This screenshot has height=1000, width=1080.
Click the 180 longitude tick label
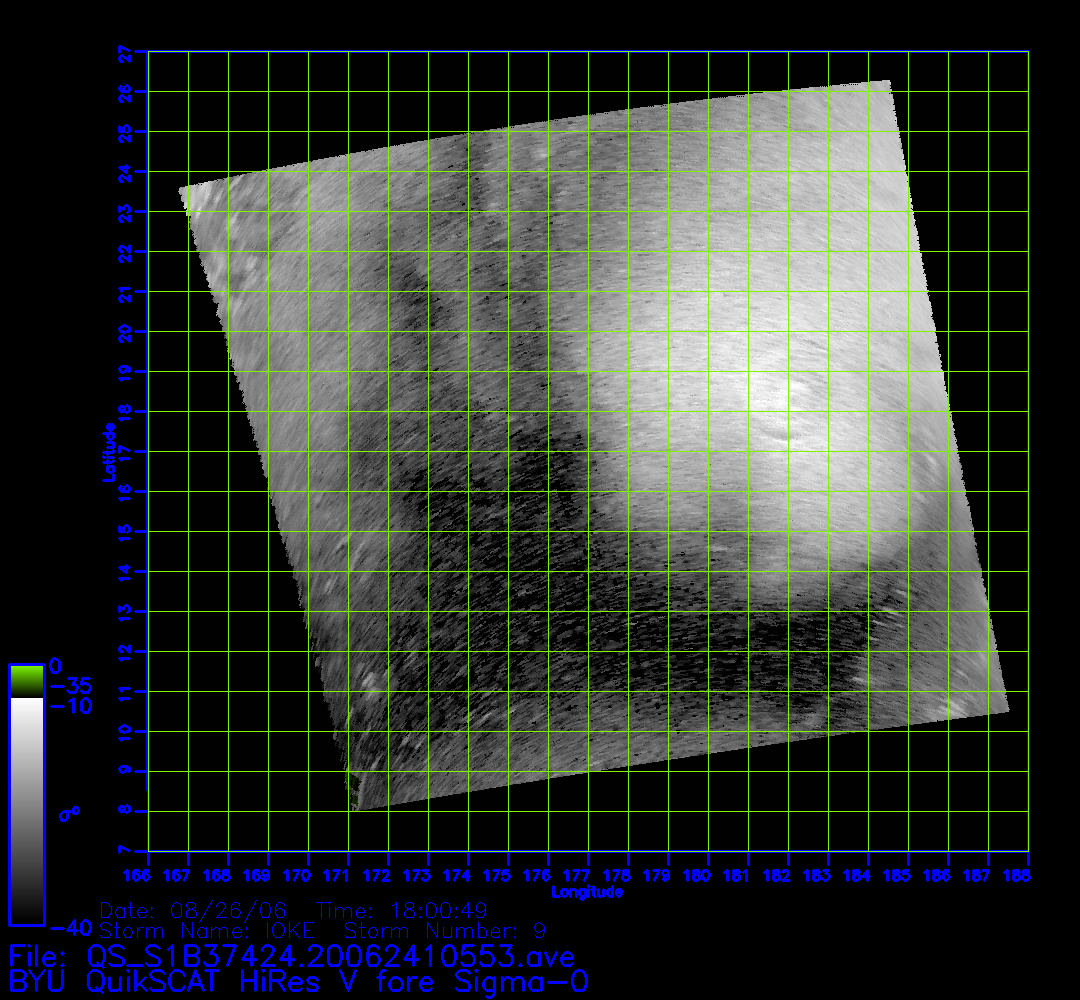coord(708,876)
